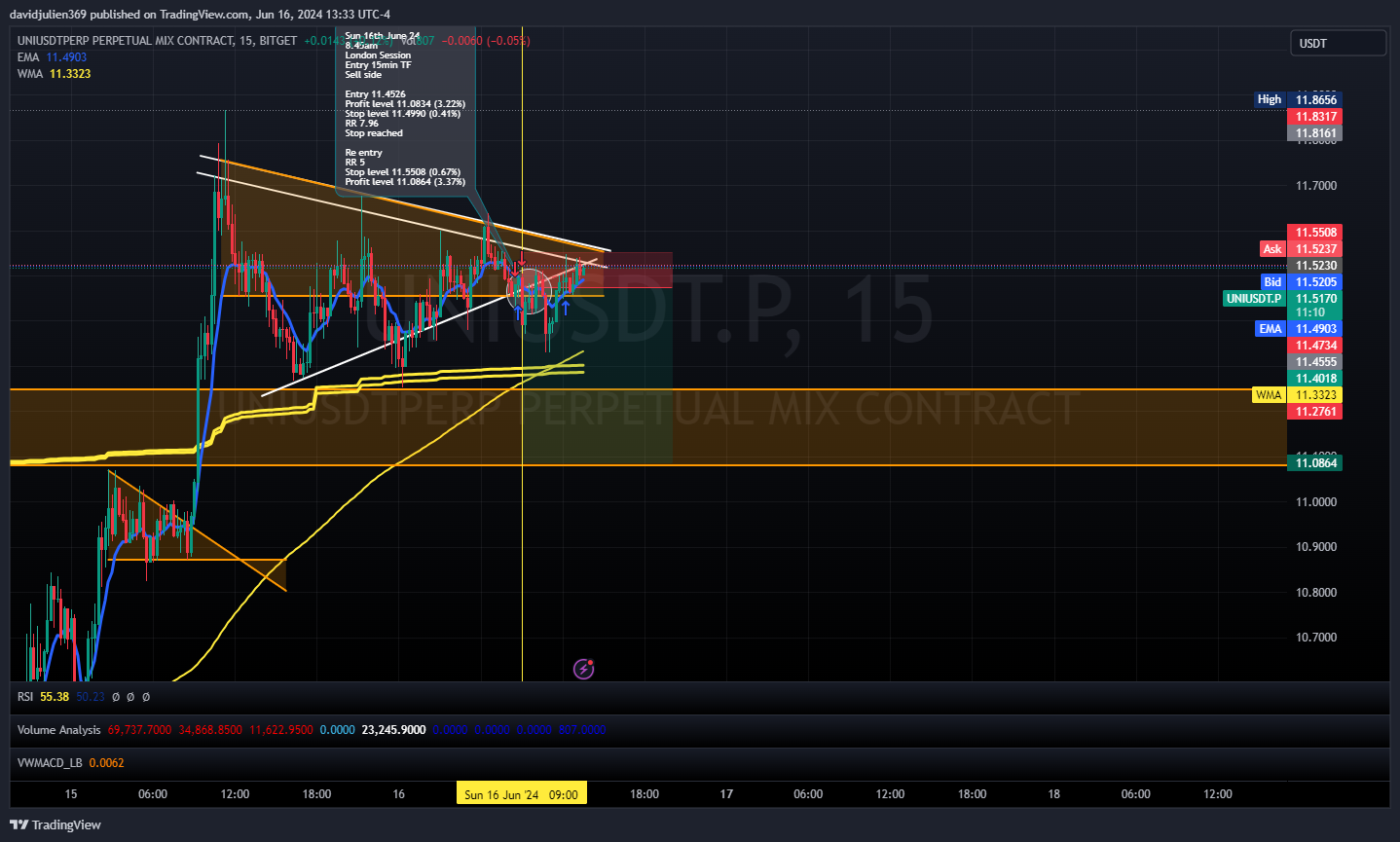This screenshot has height=842, width=1400.
Task: Click the Entry 11.4526 annotation line
Action: [x=375, y=94]
